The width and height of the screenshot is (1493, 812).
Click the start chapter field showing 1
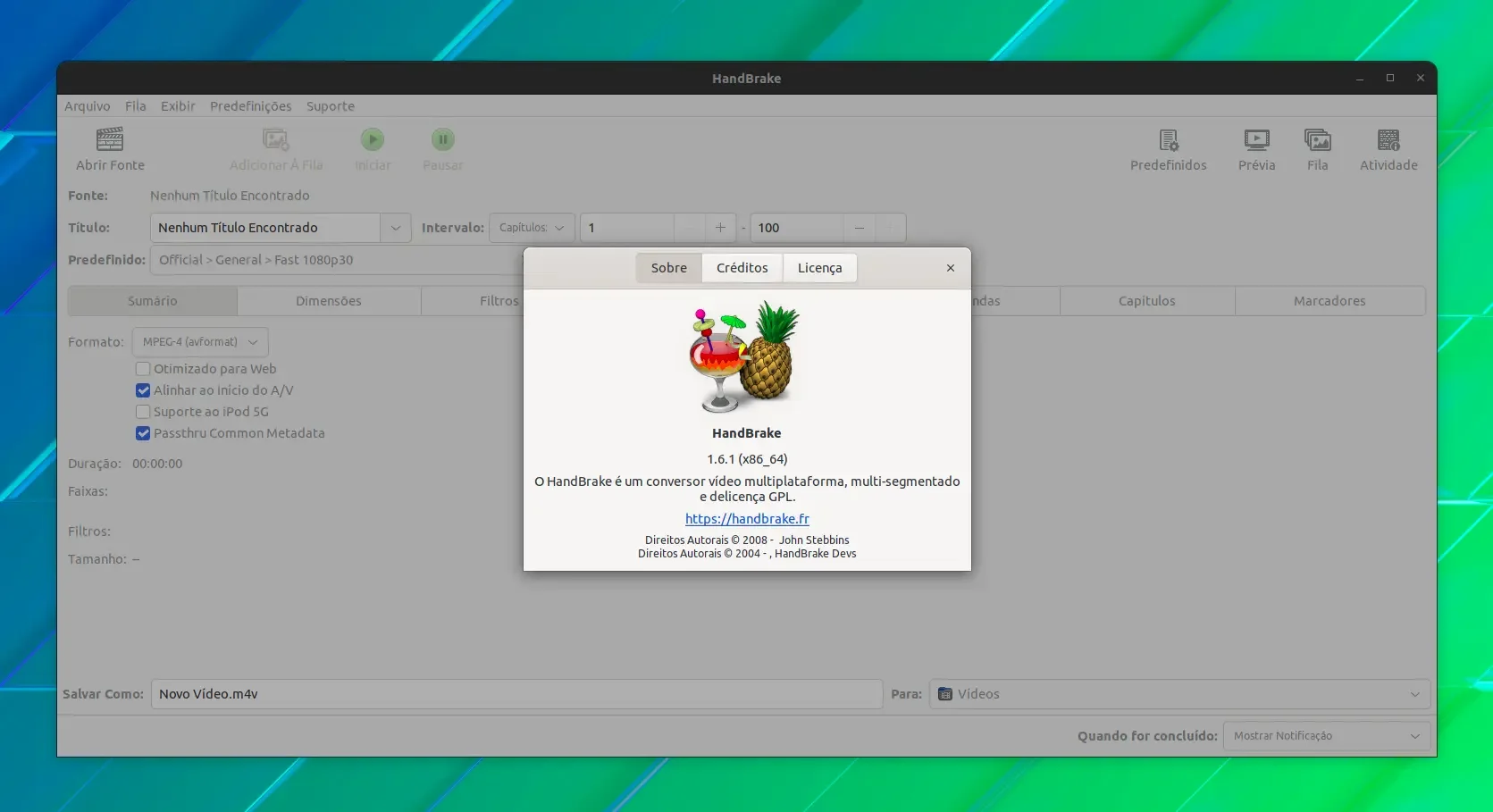[627, 228]
